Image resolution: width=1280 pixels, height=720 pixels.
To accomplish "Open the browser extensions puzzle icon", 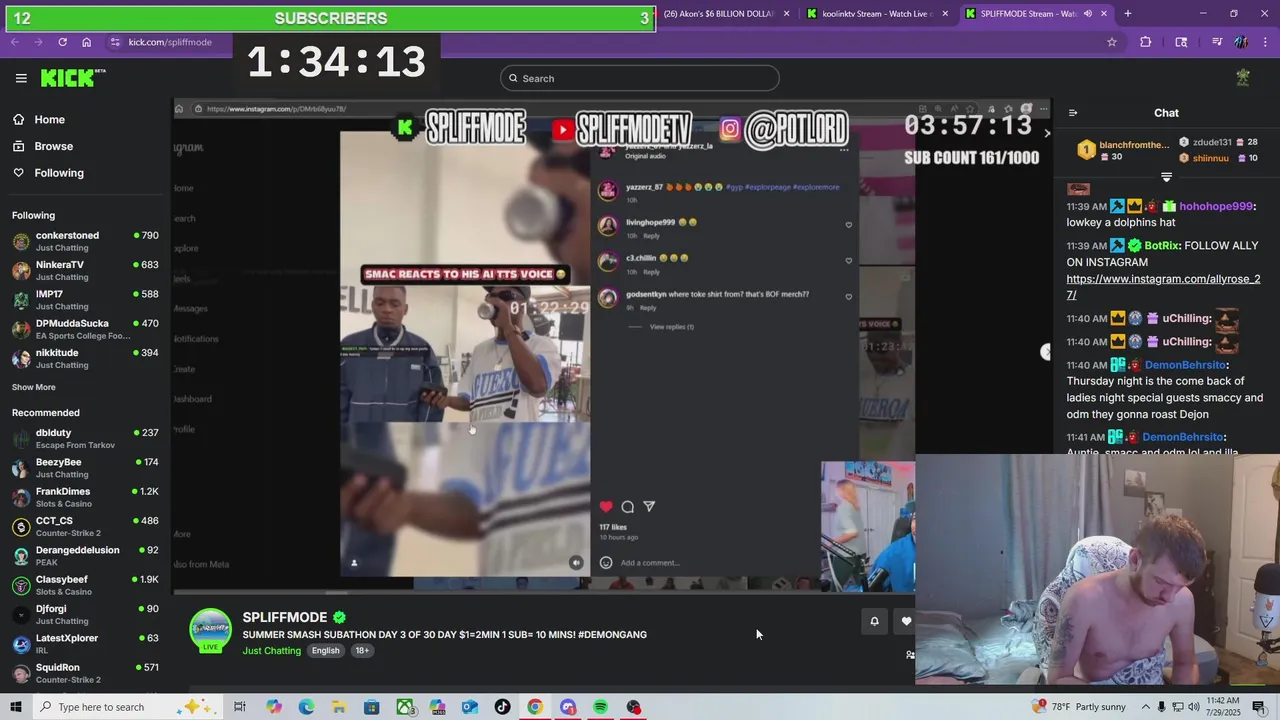I will [x=1146, y=42].
